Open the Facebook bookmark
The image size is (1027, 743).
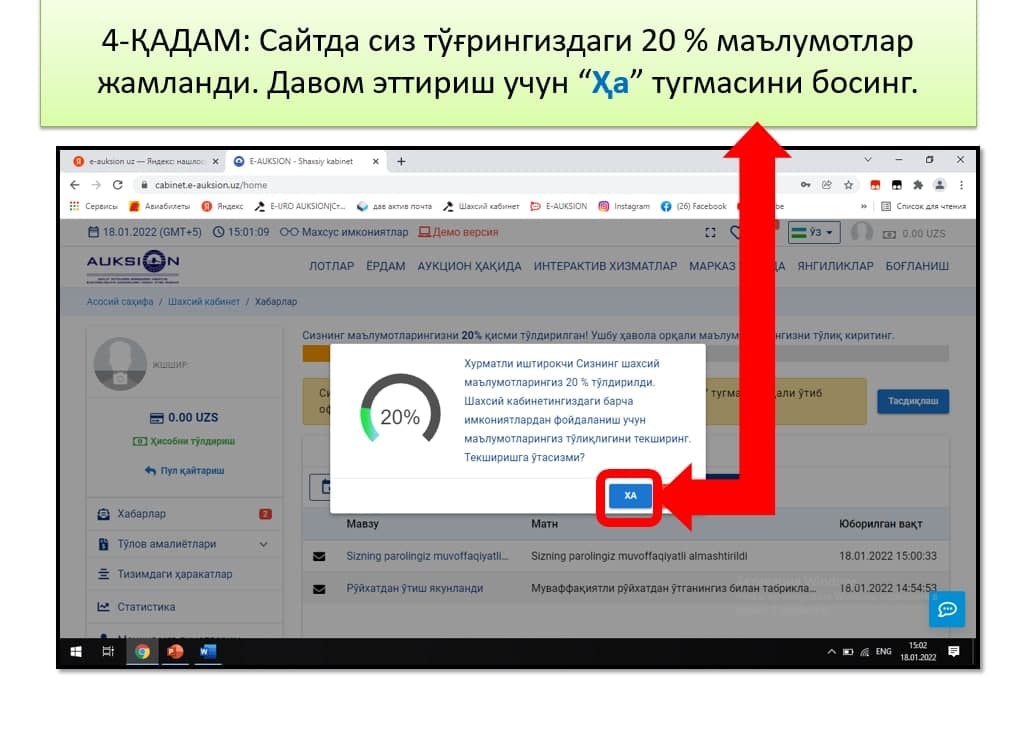[x=694, y=206]
